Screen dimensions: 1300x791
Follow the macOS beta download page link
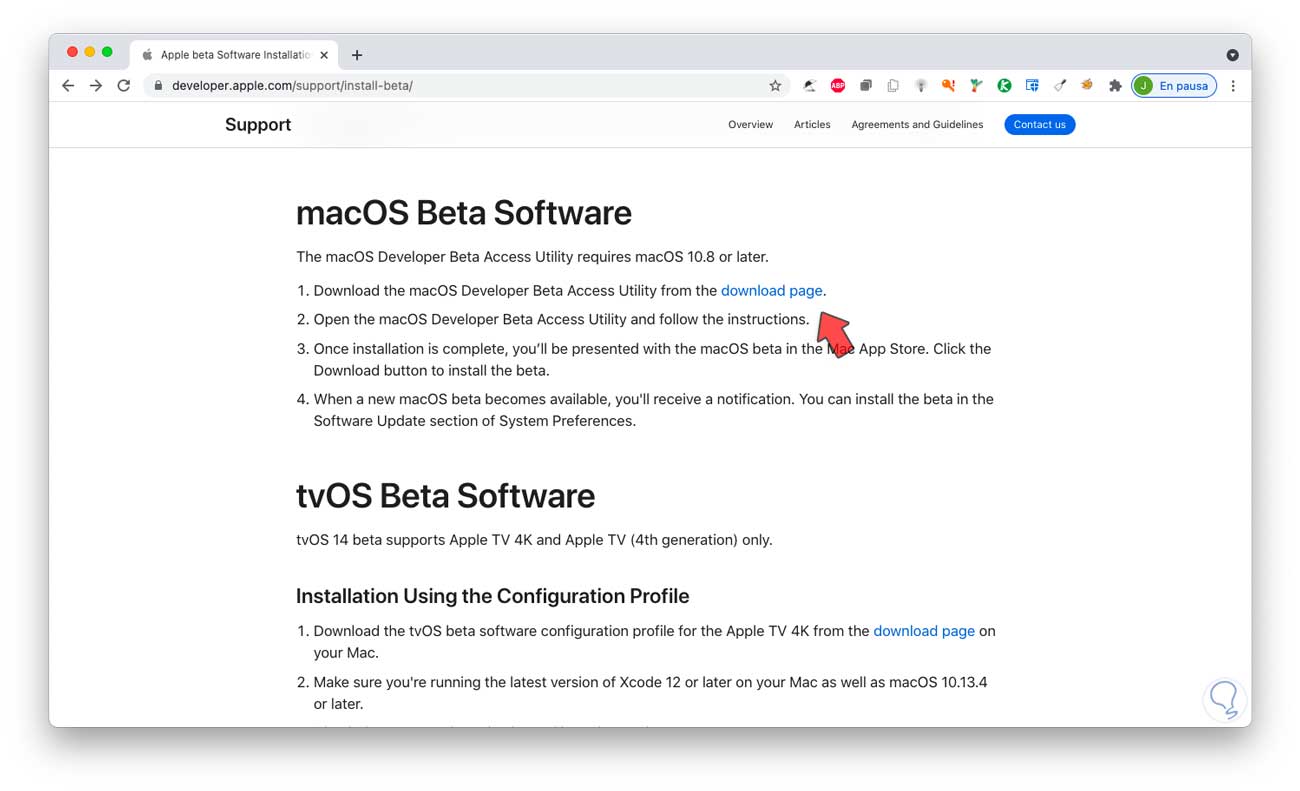[771, 291]
